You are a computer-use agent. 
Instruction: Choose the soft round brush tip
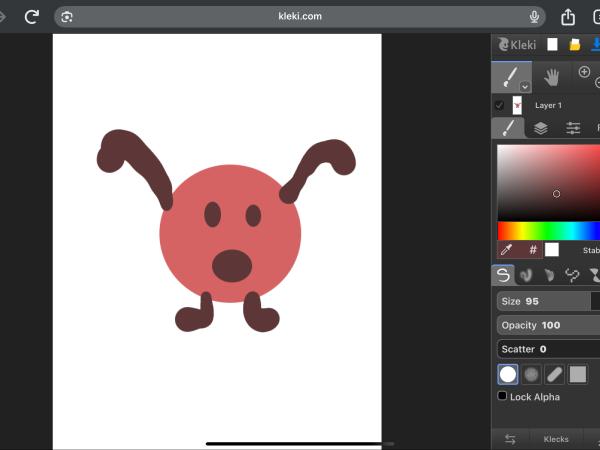[x=531, y=374]
